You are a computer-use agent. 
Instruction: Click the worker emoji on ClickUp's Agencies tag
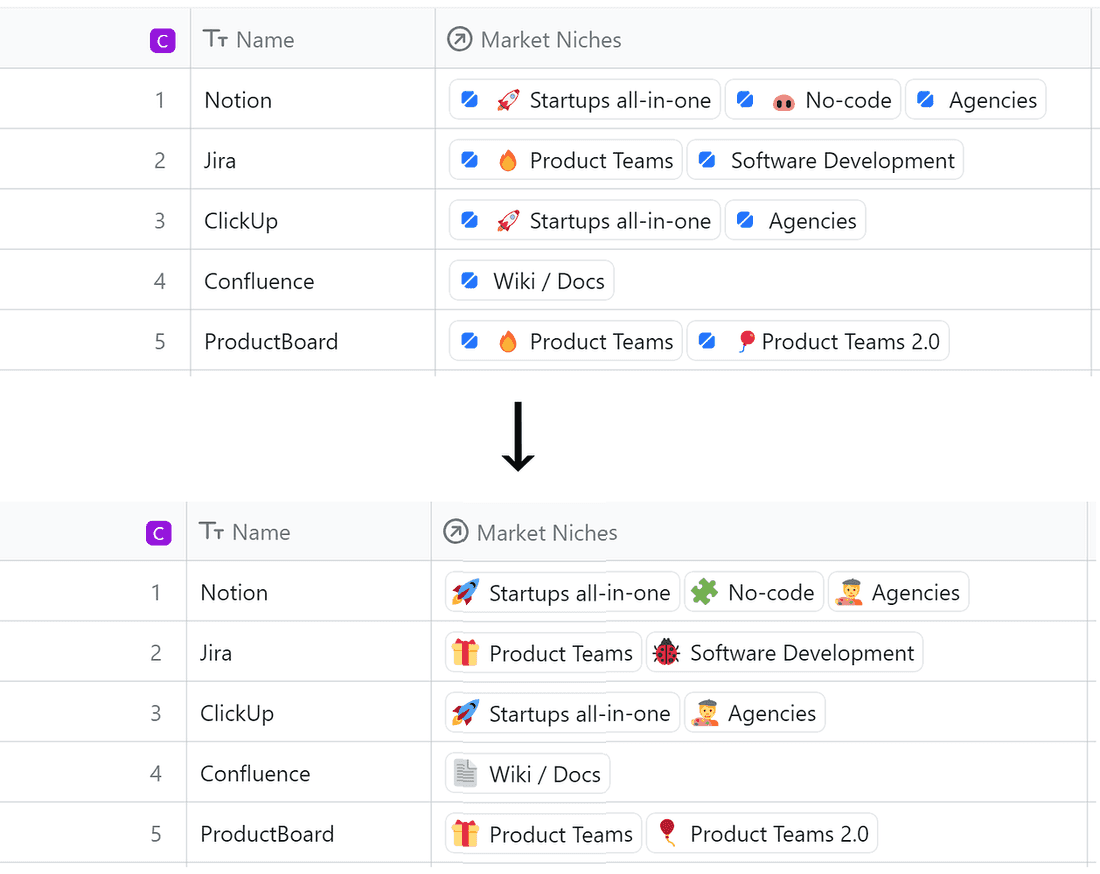(705, 714)
